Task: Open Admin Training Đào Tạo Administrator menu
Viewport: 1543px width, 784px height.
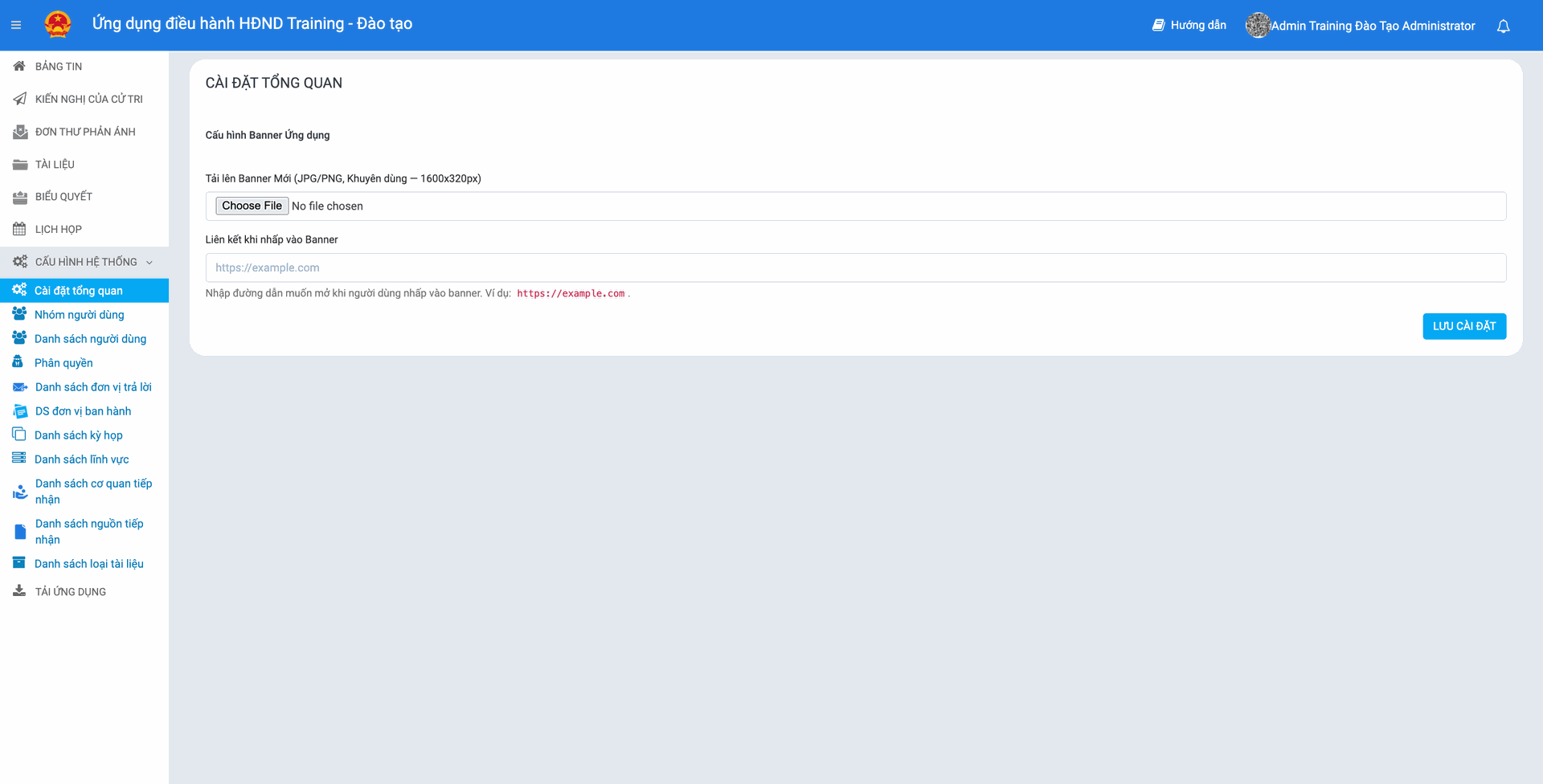Action: (x=1373, y=26)
